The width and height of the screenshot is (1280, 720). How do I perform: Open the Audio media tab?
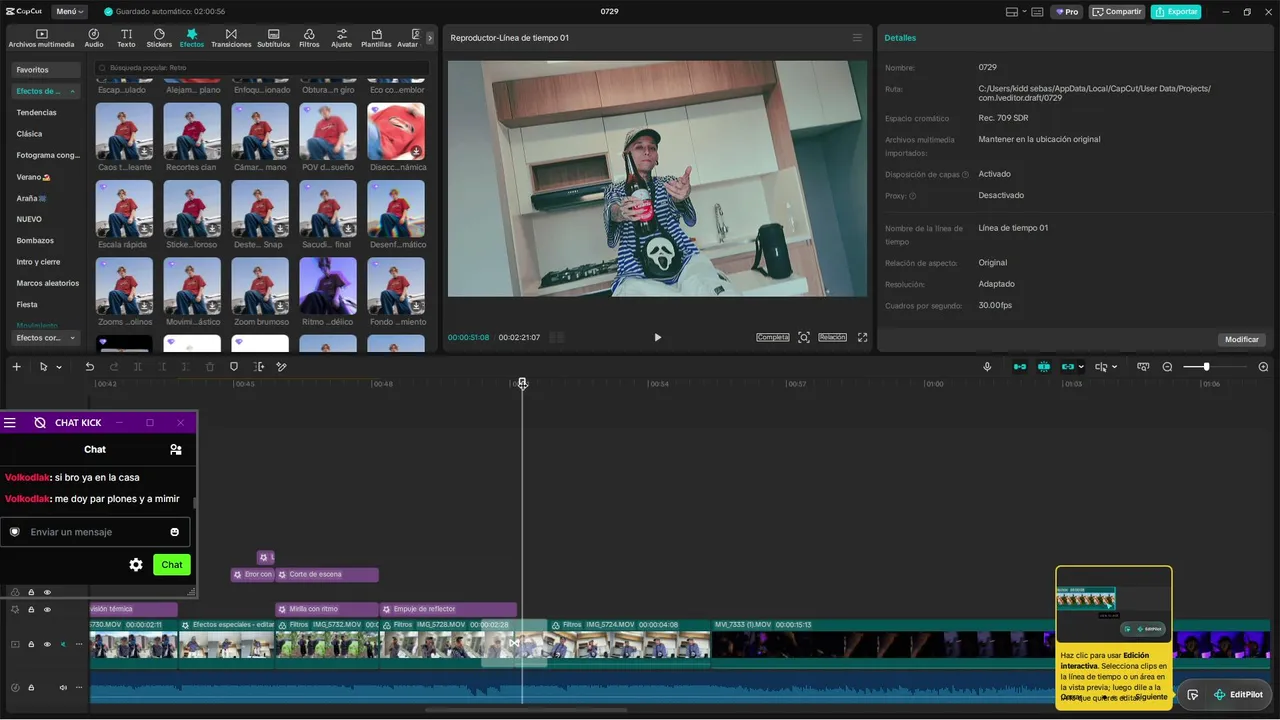click(94, 38)
